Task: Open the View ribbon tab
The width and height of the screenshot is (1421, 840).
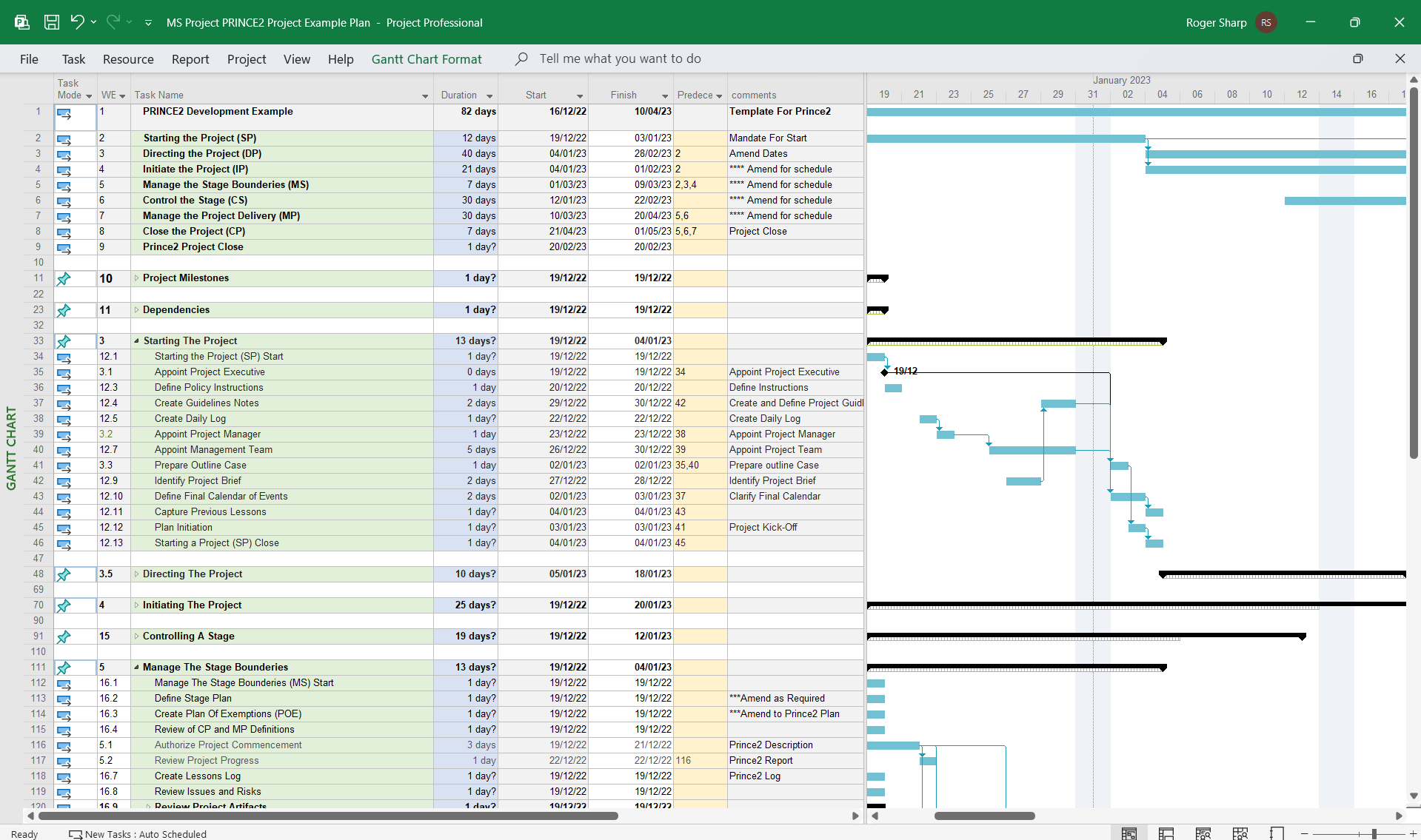Action: pyautogui.click(x=297, y=59)
